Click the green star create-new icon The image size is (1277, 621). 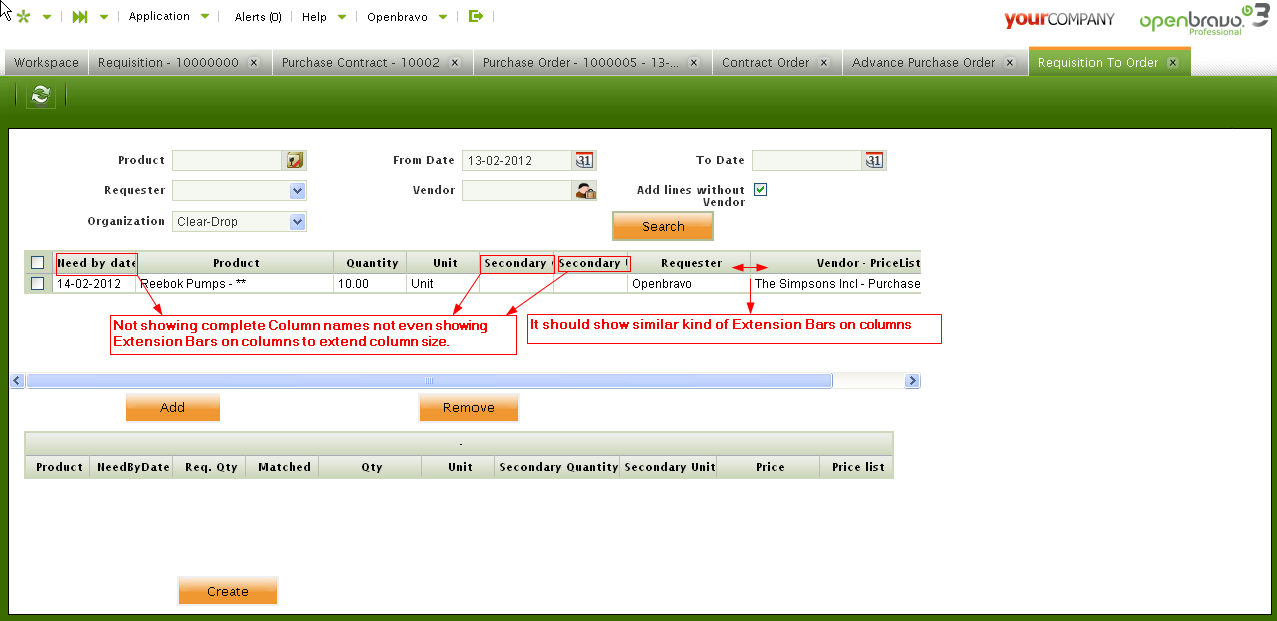23,17
